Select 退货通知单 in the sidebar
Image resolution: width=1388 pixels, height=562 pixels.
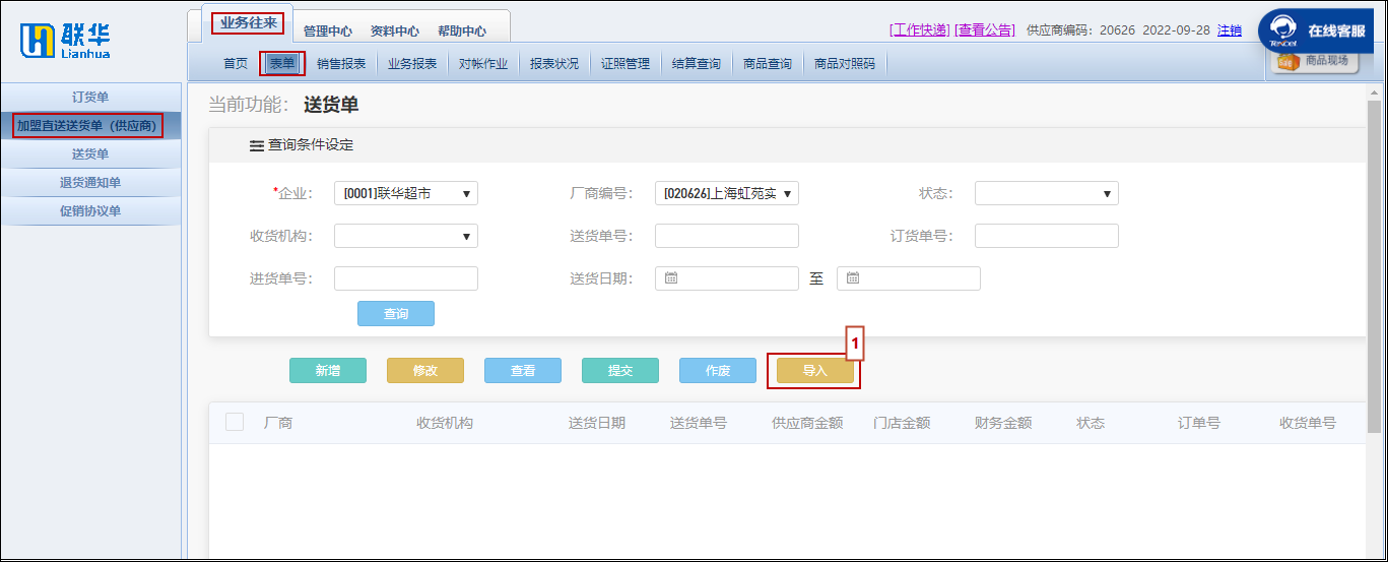90,183
